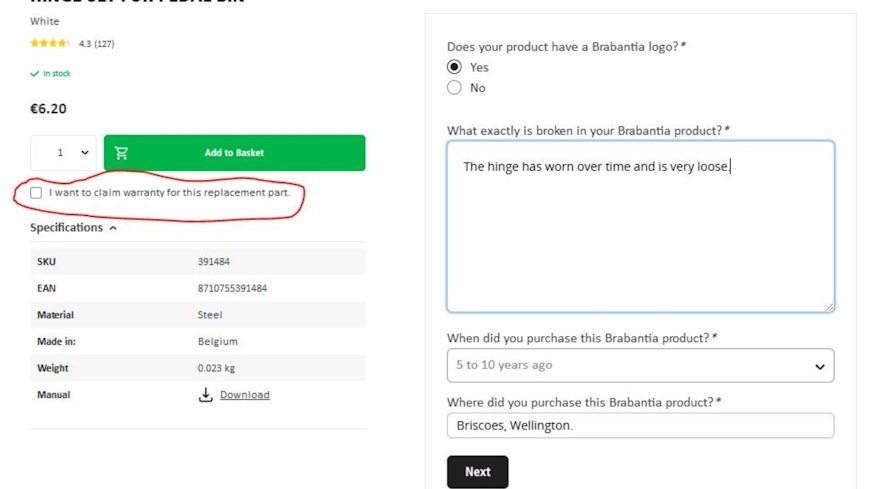
Task: Click the Brabantia logo question label
Action: click(566, 47)
